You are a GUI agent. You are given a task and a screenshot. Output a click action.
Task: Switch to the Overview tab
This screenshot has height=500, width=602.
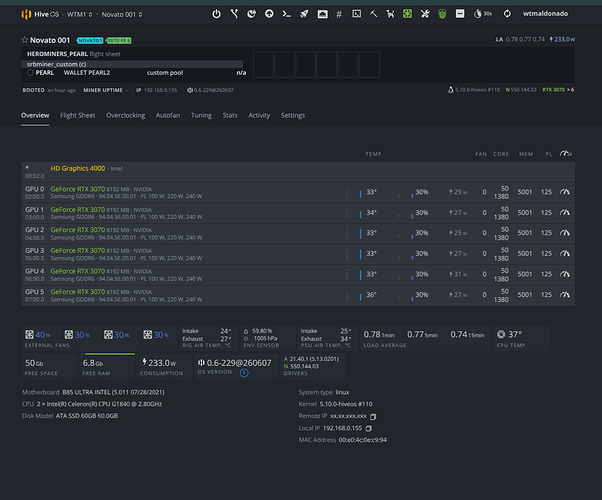pyautogui.click(x=35, y=116)
